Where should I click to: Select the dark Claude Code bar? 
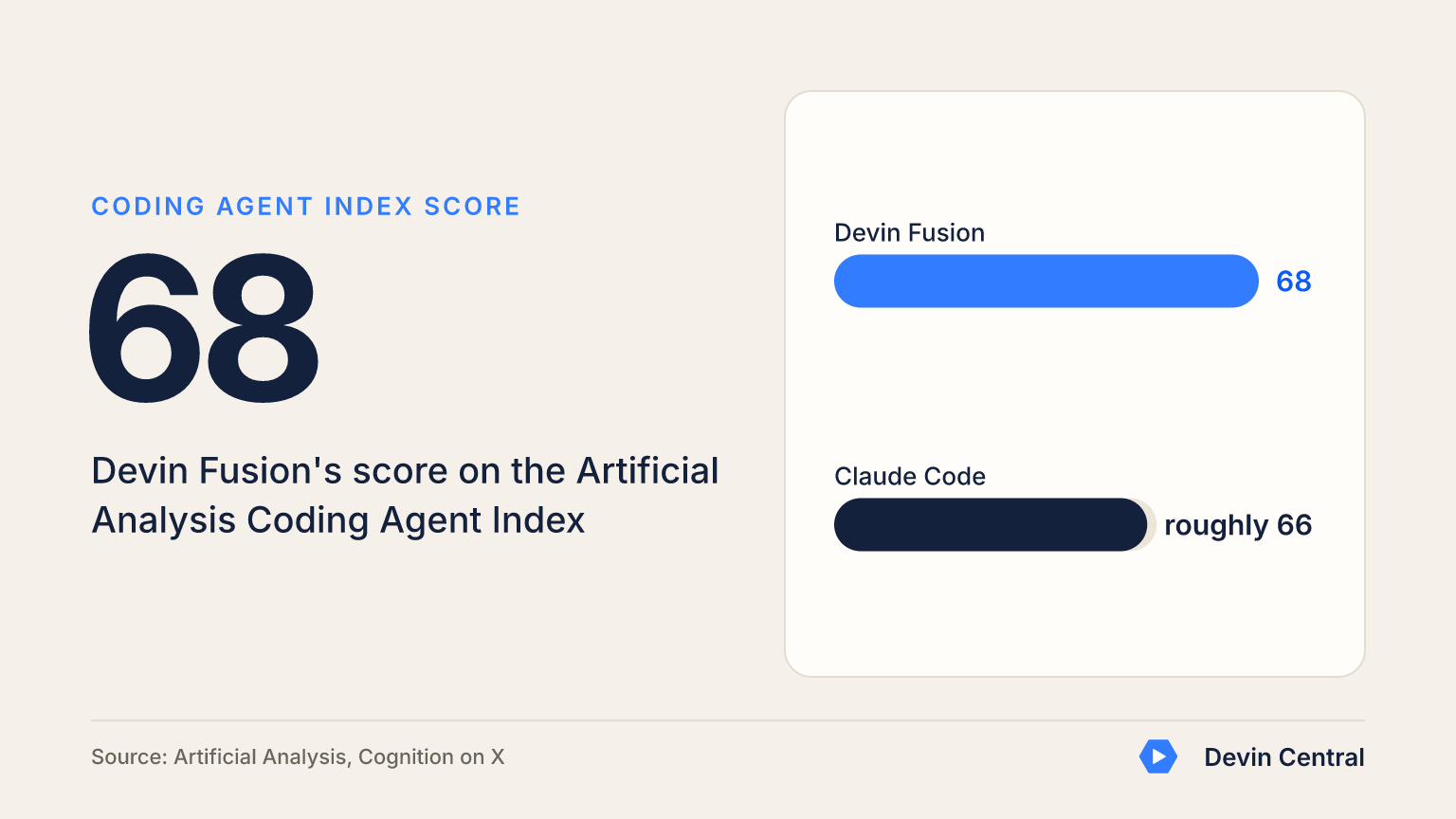pyautogui.click(x=991, y=524)
